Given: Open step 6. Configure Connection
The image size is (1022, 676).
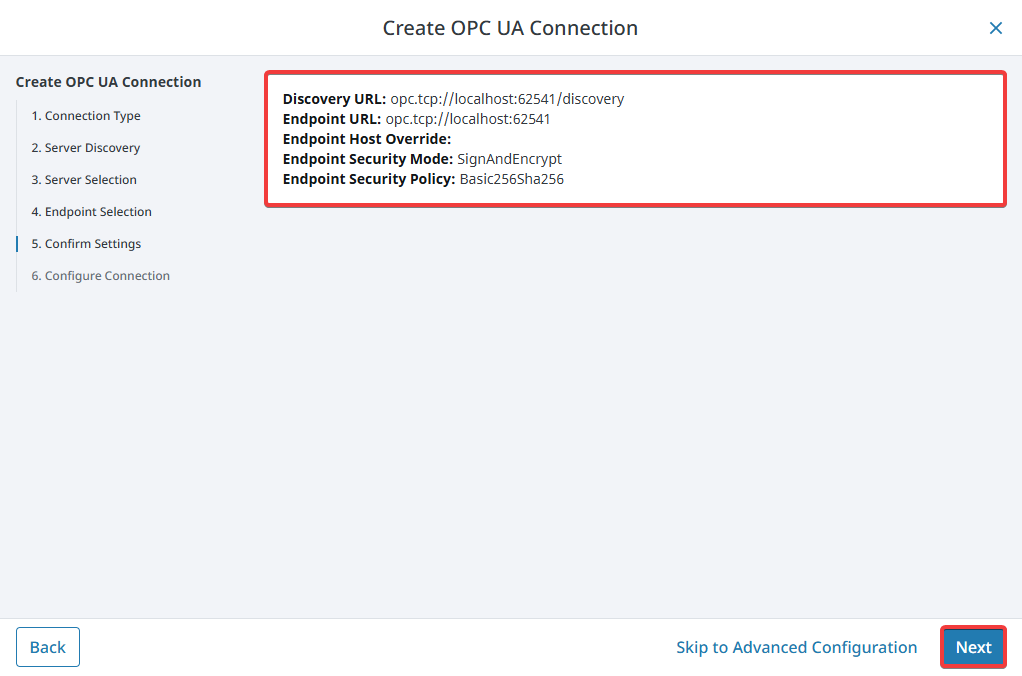Looking at the screenshot, I should 100,275.
